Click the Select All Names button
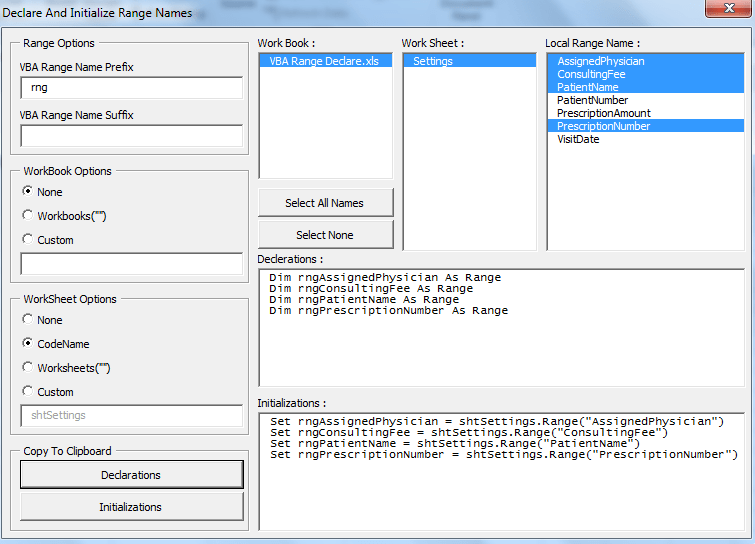 tap(325, 203)
